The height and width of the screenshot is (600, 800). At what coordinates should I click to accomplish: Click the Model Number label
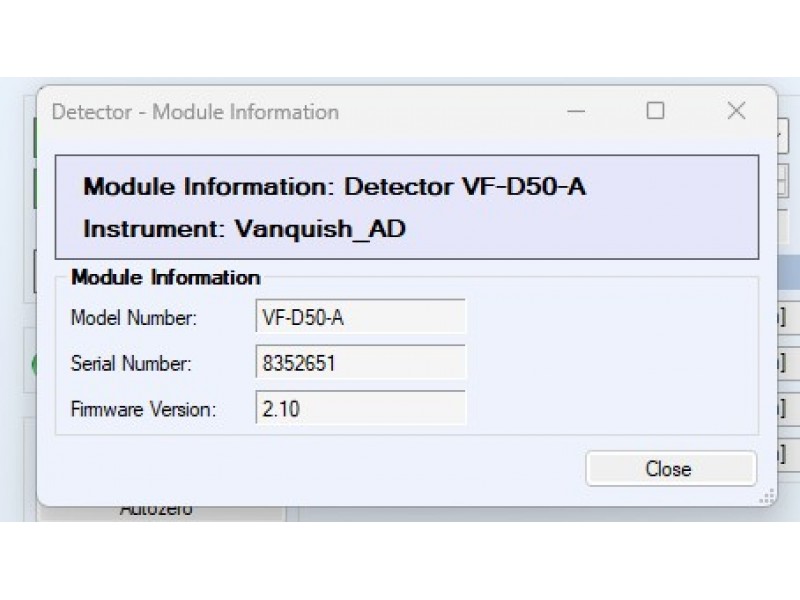133,317
